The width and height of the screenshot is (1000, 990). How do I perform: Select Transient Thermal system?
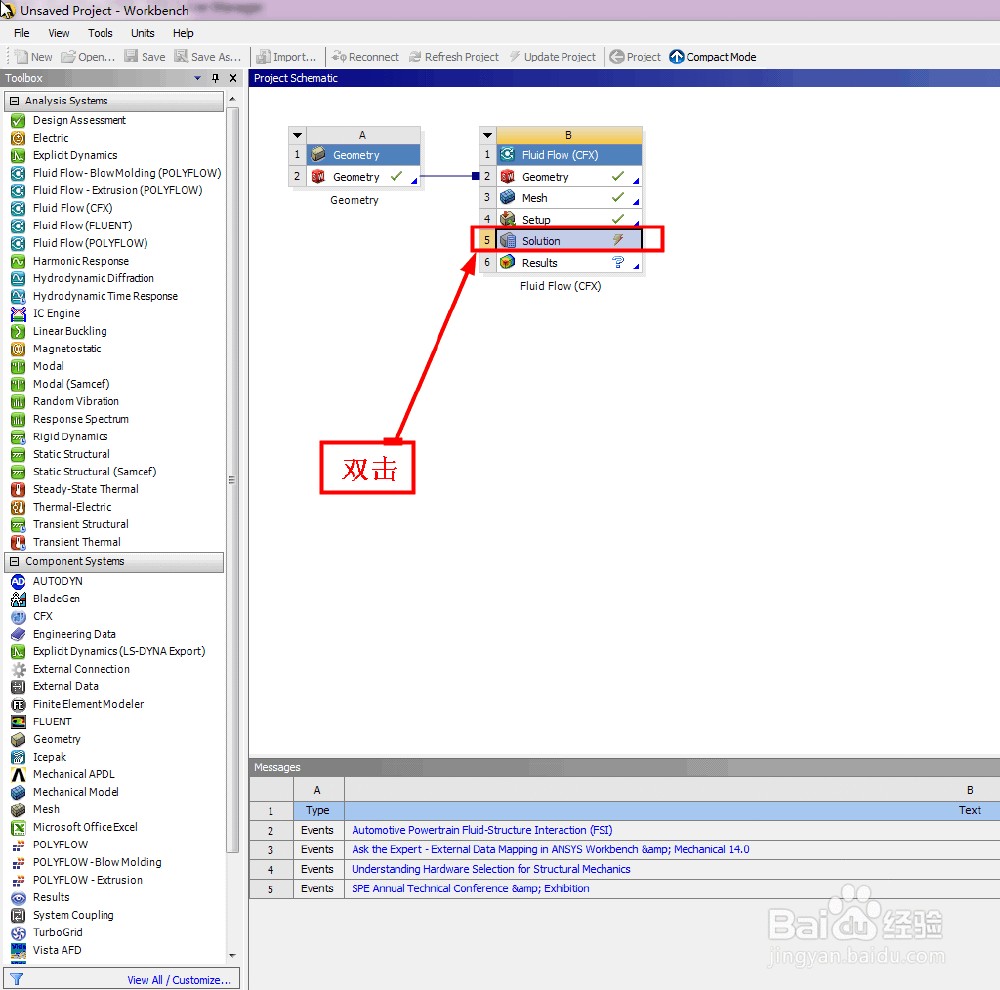77,542
